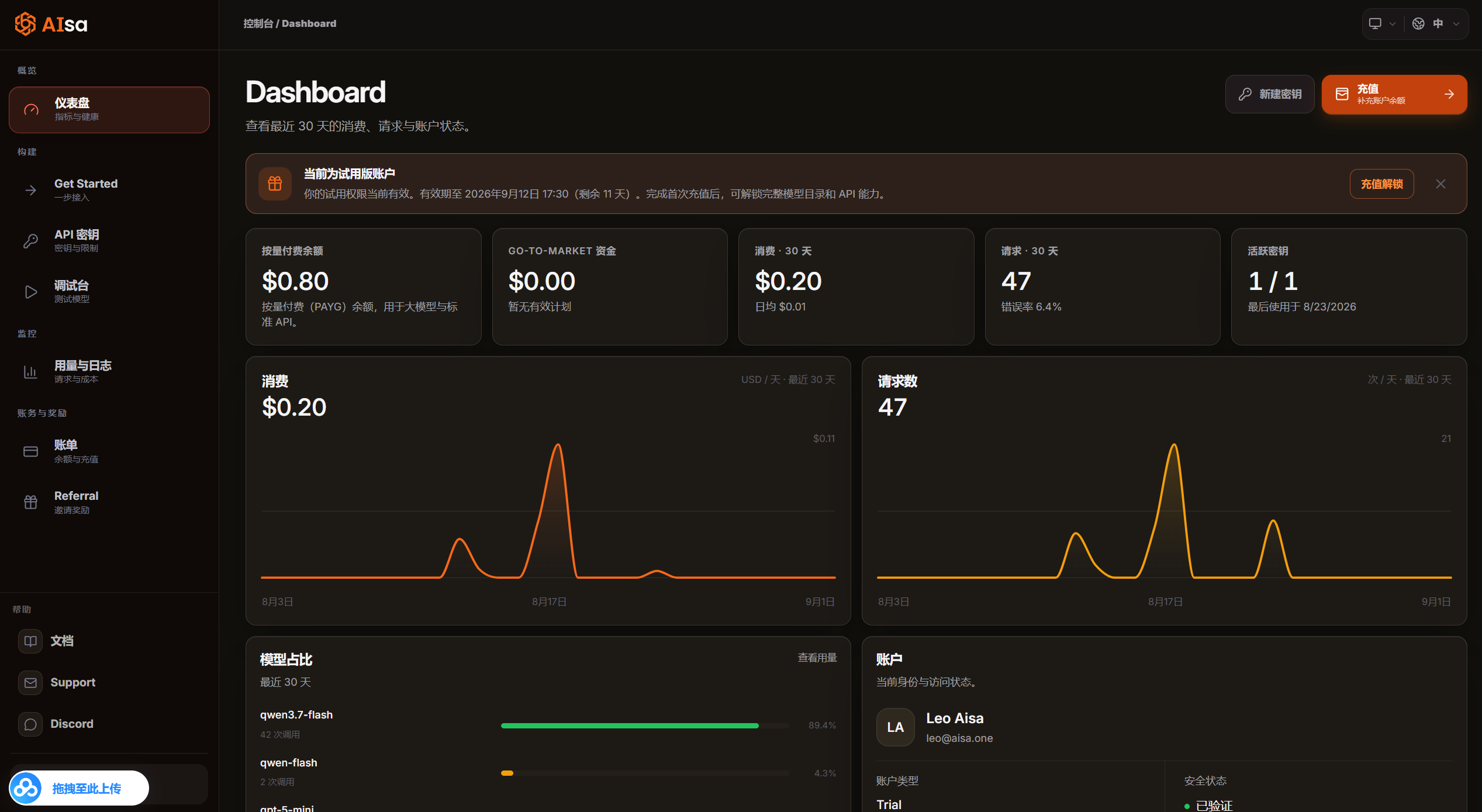Click the orange qwen-flash usage bar

coord(507,773)
